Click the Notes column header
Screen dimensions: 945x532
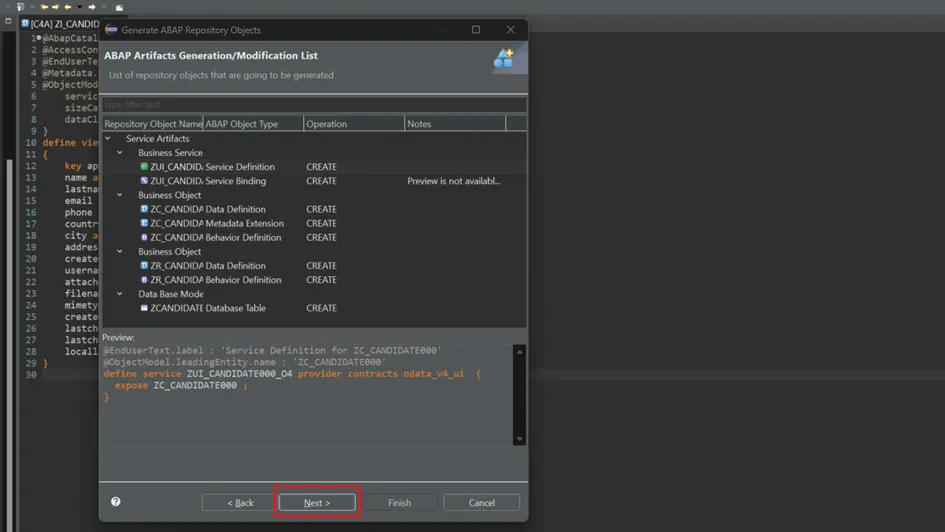point(454,124)
